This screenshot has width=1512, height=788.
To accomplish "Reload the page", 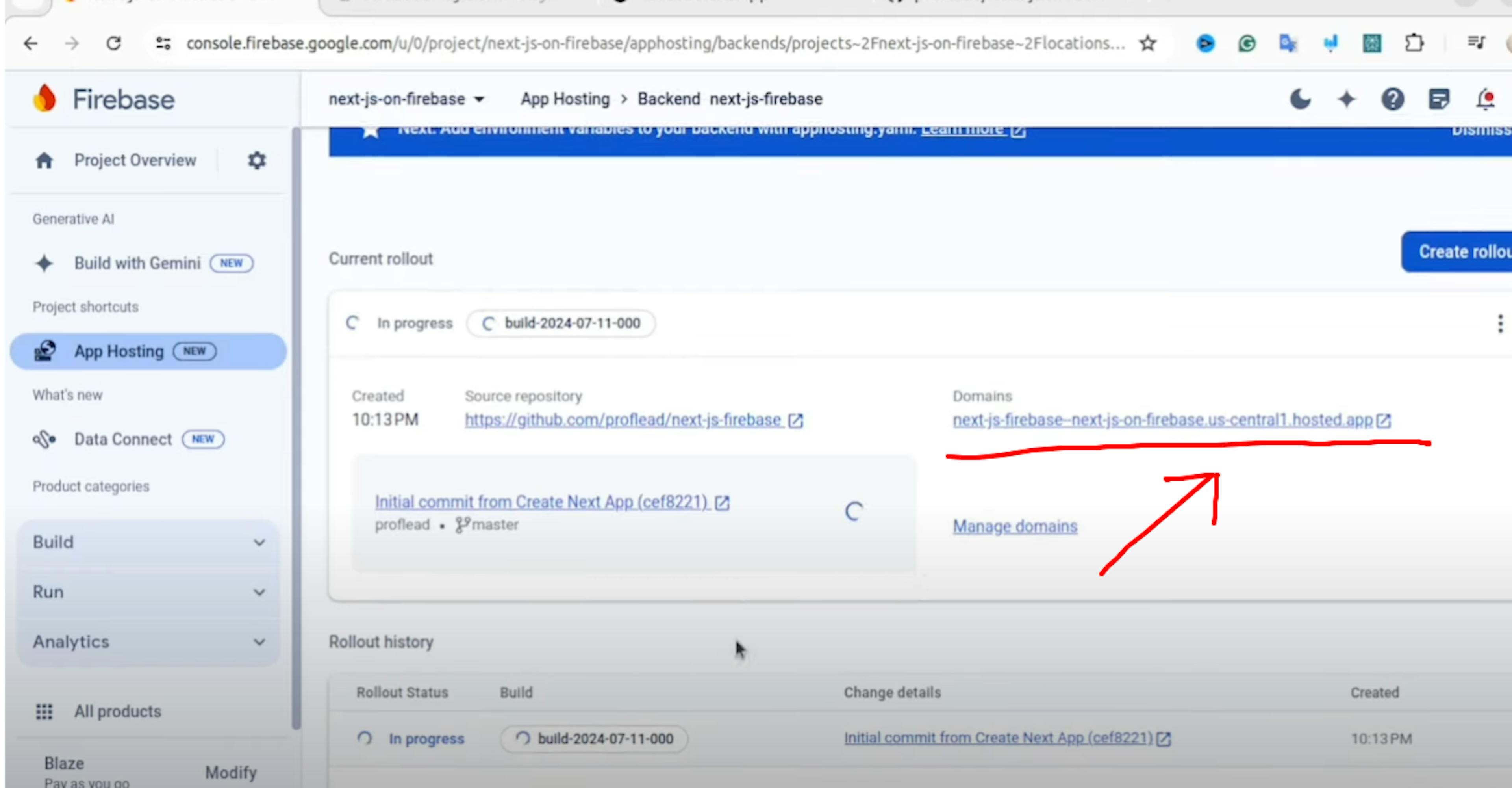I will (114, 43).
